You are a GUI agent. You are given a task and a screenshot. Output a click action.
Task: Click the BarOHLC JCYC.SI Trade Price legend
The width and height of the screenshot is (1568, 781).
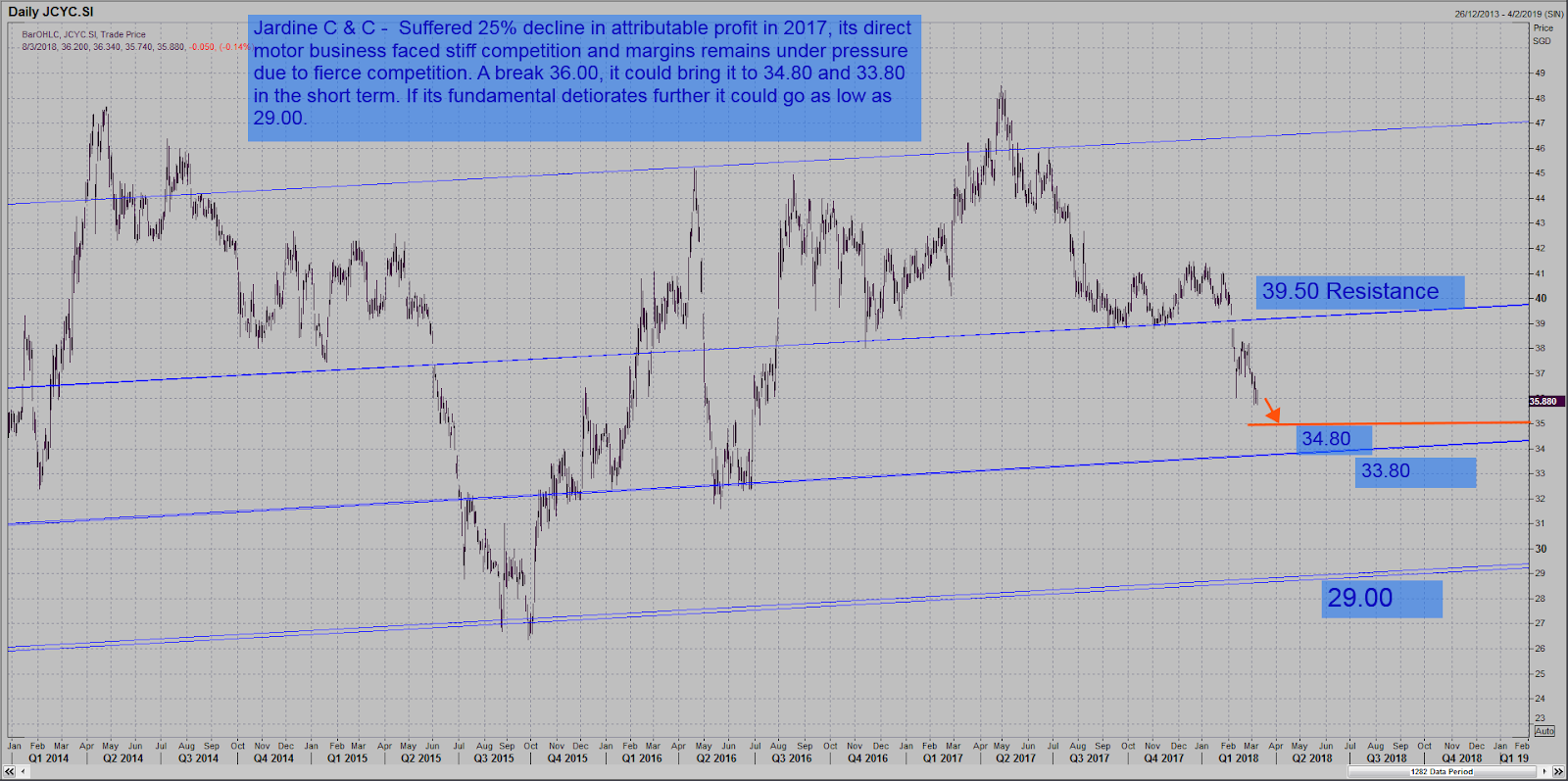tap(84, 34)
